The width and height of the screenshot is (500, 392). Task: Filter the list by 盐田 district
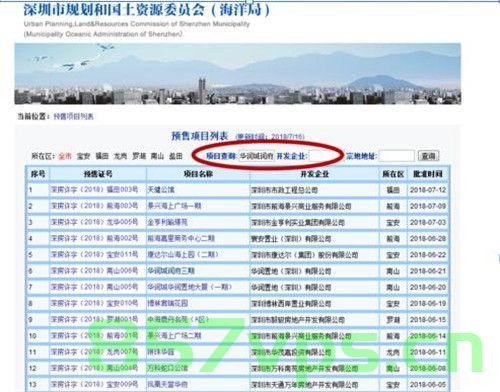pyautogui.click(x=176, y=156)
